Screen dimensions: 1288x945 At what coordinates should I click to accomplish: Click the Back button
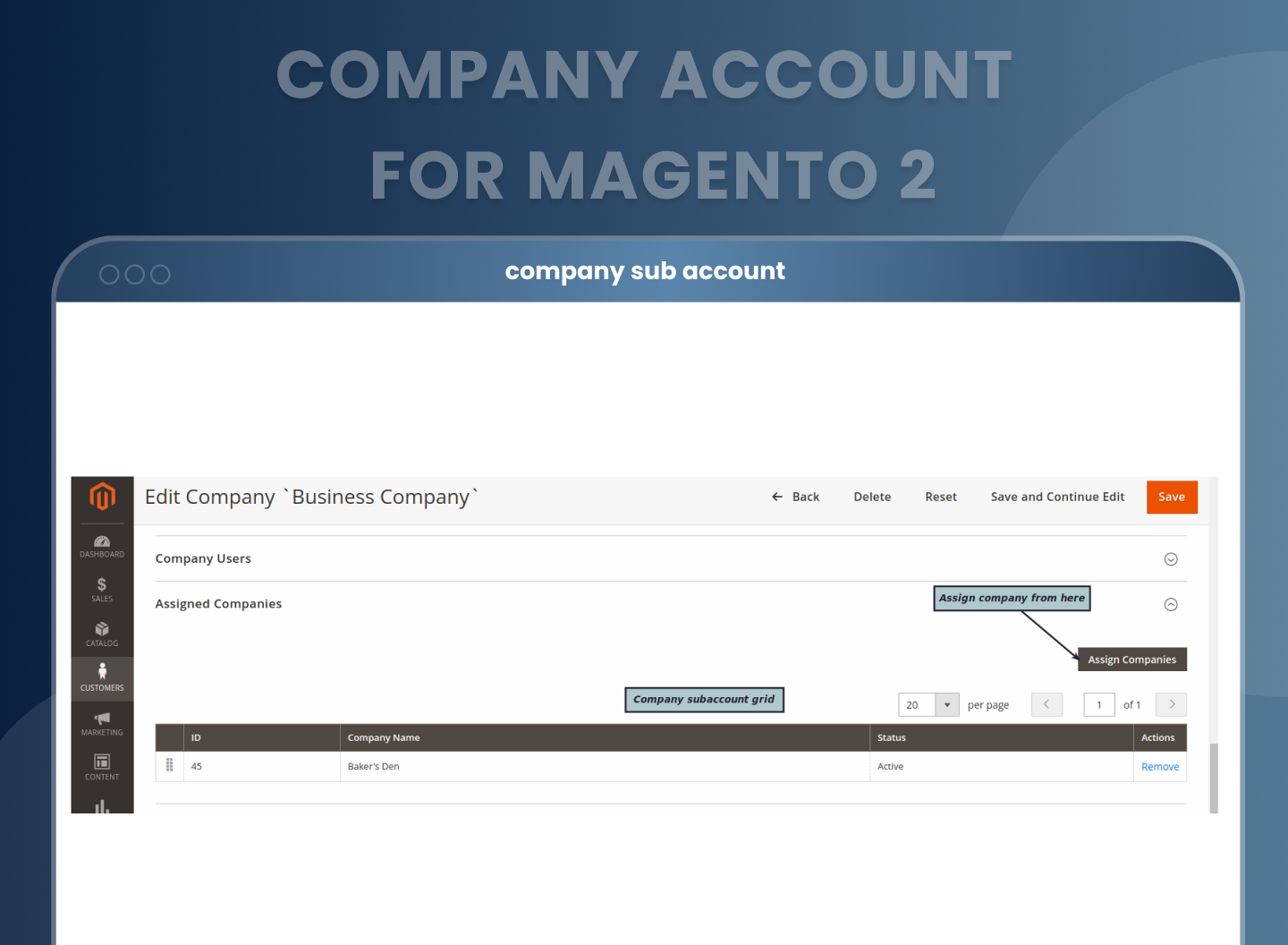795,497
